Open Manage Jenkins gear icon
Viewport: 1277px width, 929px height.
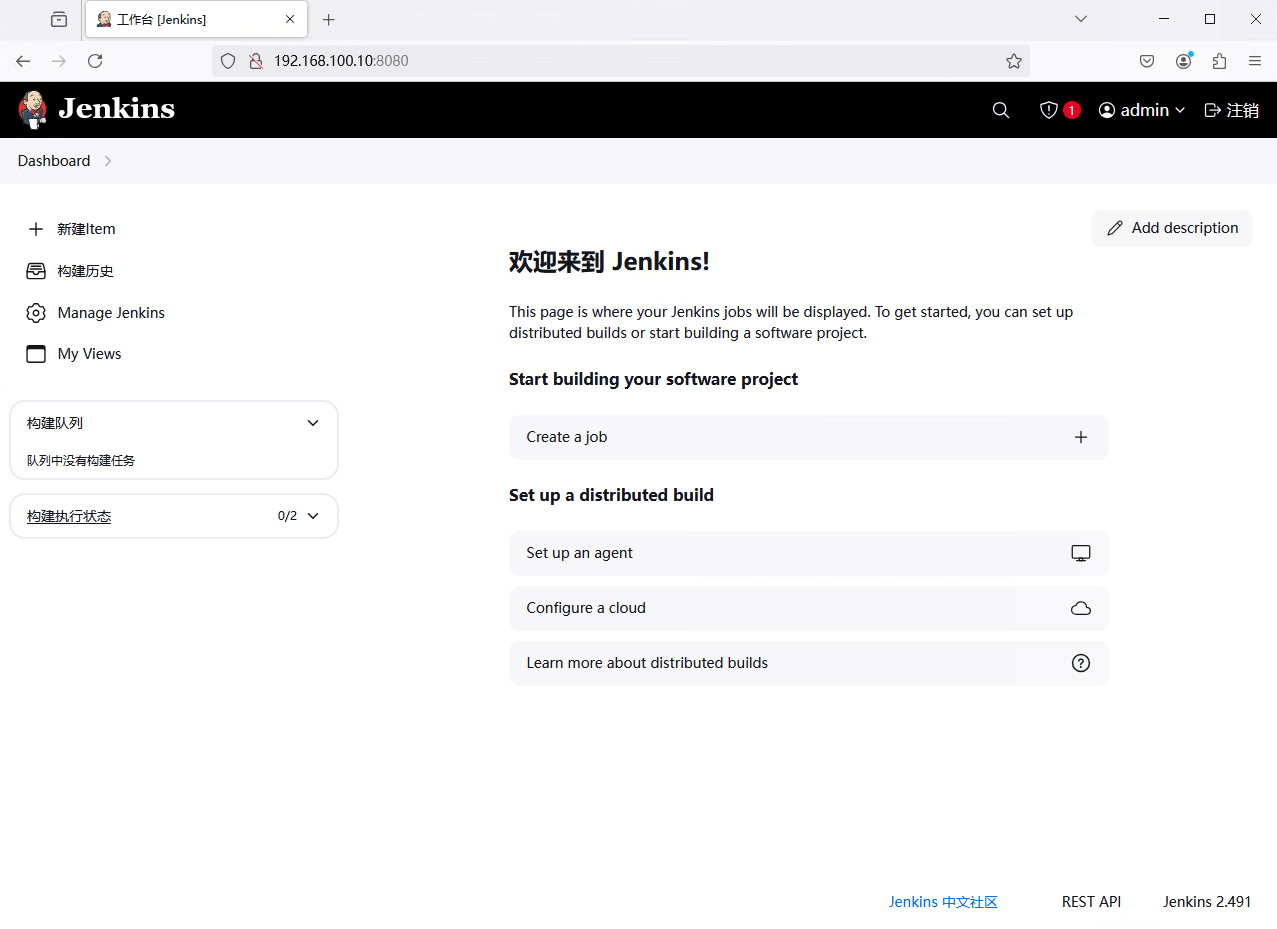point(36,313)
